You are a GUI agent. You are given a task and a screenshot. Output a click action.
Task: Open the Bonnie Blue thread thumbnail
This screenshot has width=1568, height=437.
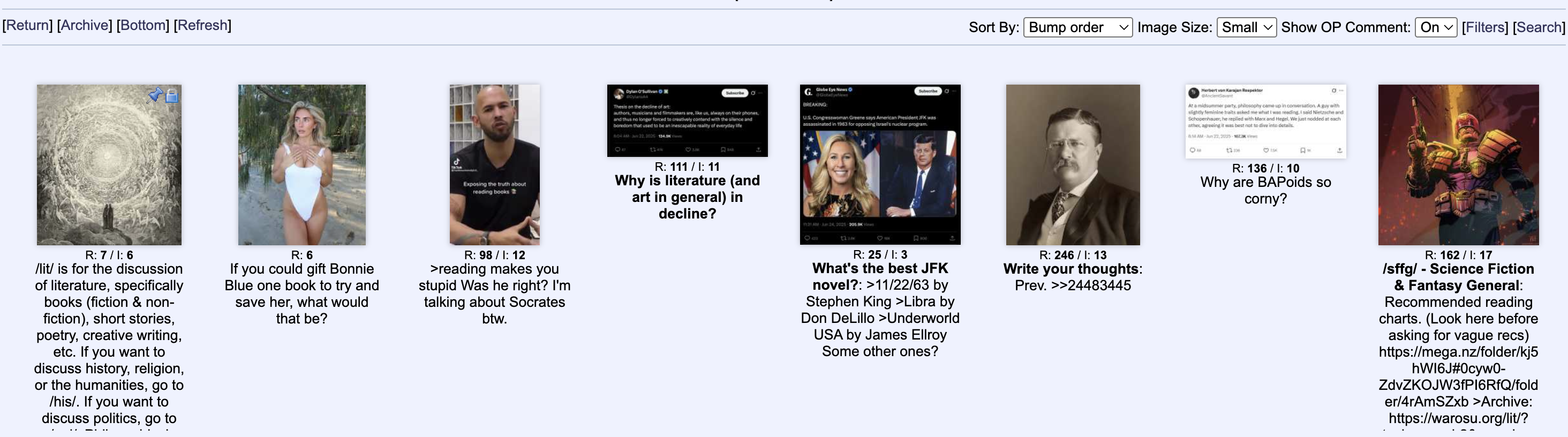pos(302,165)
